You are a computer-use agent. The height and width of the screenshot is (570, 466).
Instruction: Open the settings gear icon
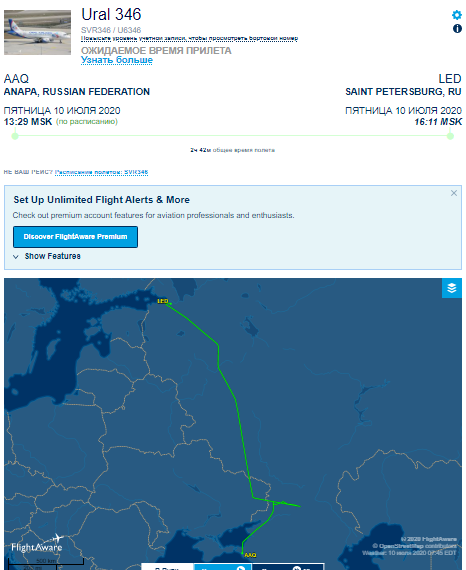coord(457,15)
